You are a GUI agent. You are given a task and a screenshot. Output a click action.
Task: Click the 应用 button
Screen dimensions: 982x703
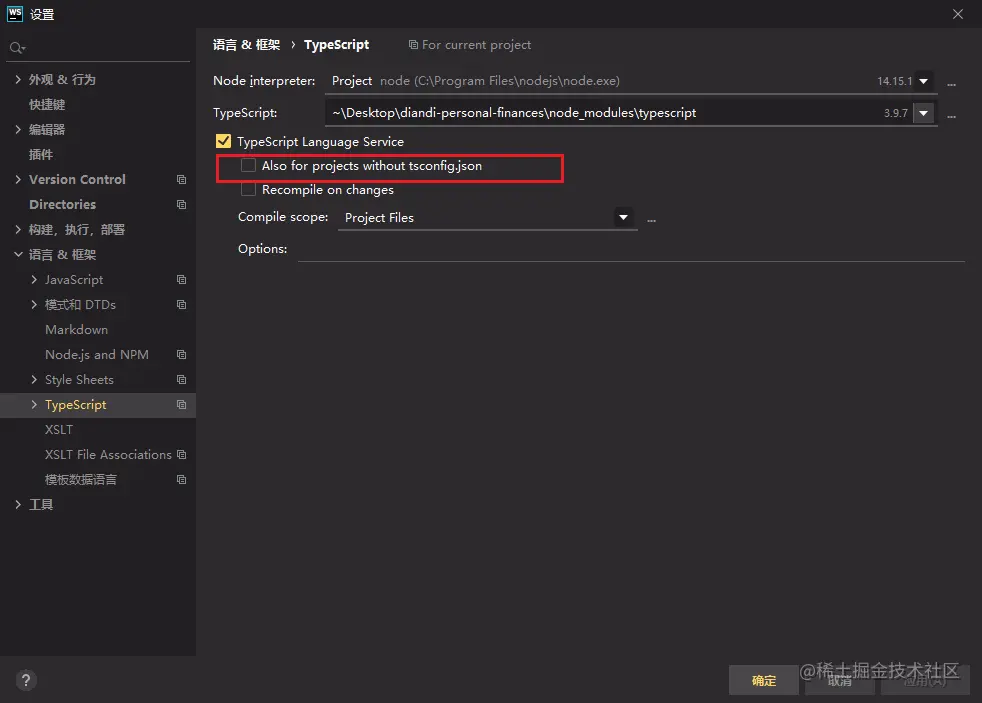coord(925,680)
